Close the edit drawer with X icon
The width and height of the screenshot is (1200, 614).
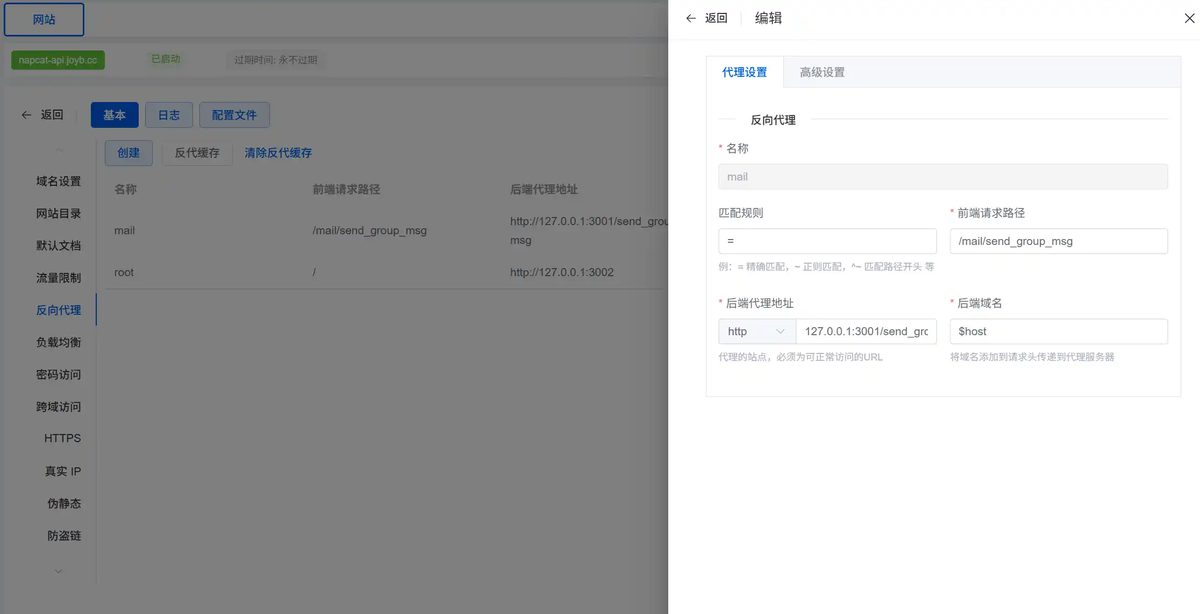pos(1189,18)
